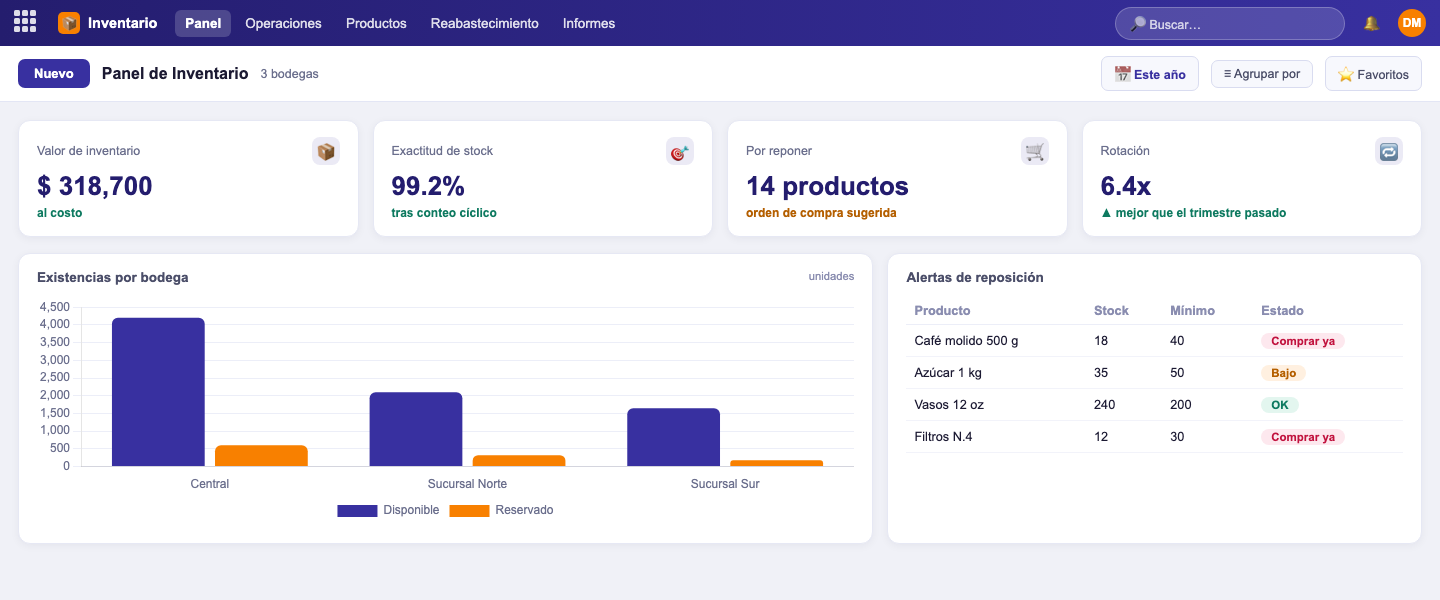The height and width of the screenshot is (600, 1440).
Task: Click the Central axis label
Action: (210, 484)
